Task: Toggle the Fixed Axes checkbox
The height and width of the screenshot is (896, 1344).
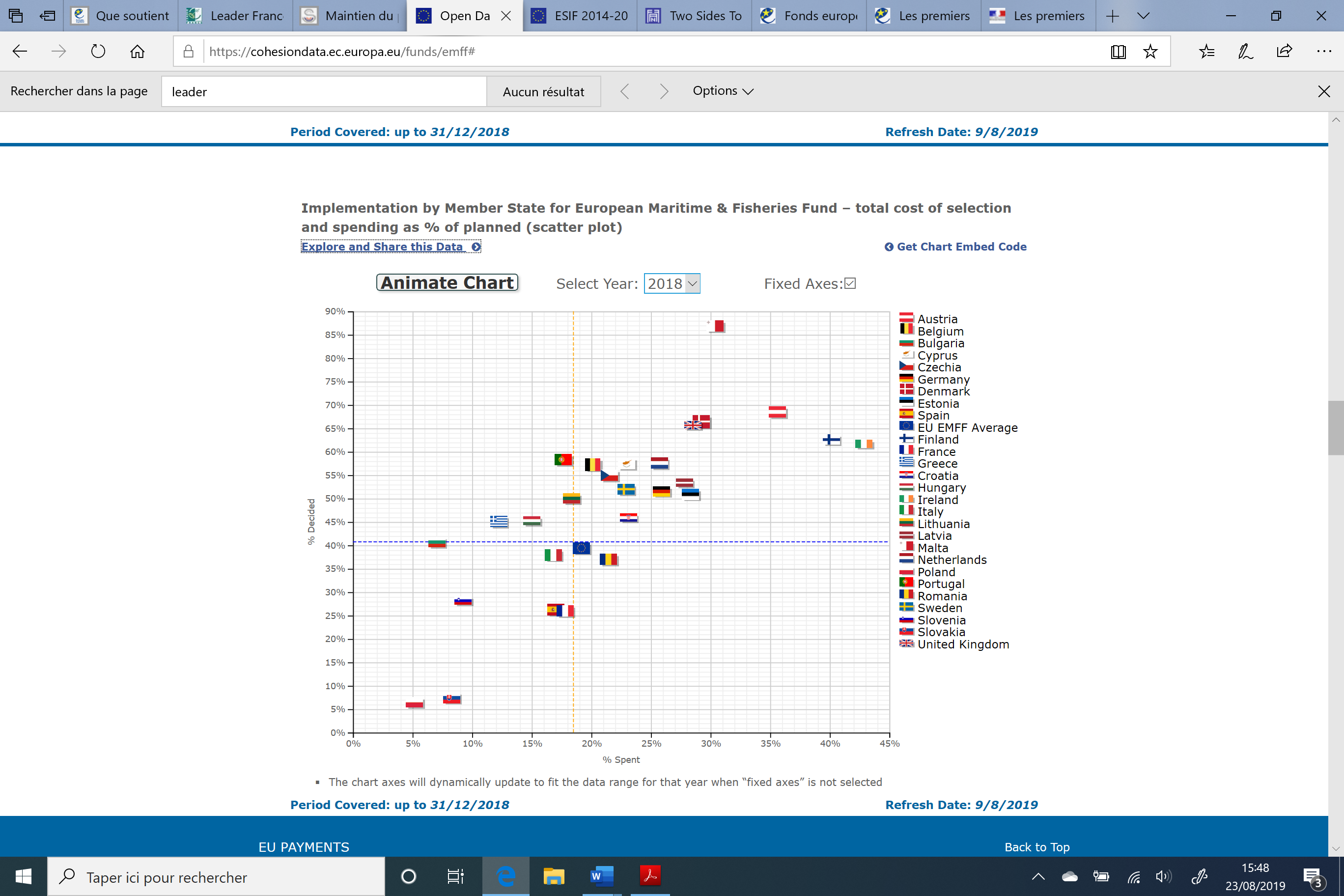Action: tap(850, 283)
